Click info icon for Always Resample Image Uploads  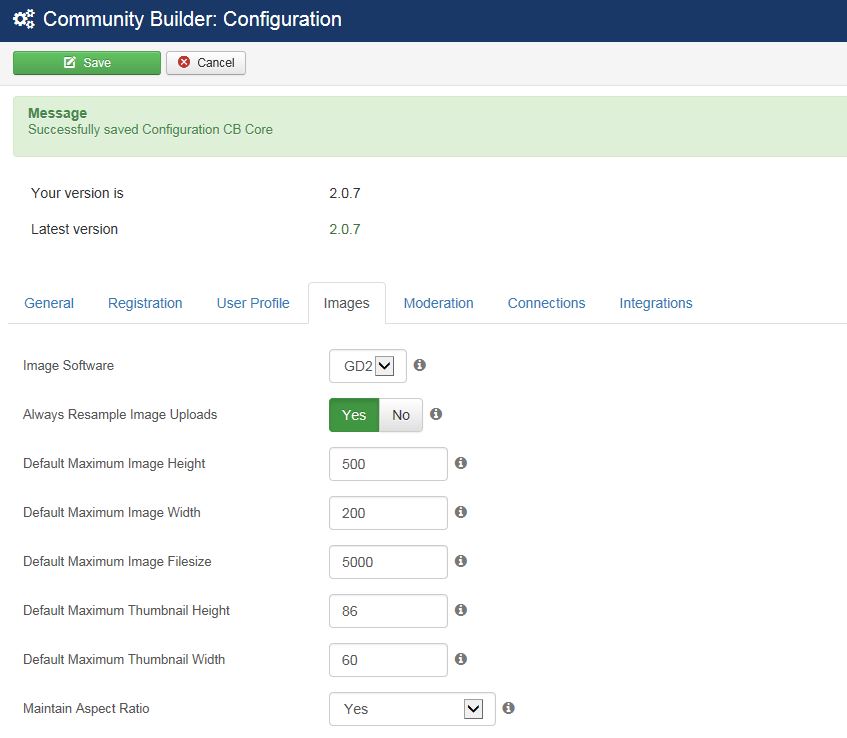(436, 414)
